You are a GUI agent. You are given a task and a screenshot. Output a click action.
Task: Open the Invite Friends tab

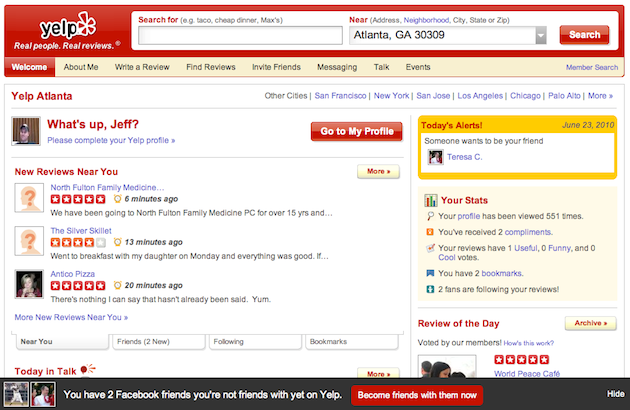[x=276, y=67]
